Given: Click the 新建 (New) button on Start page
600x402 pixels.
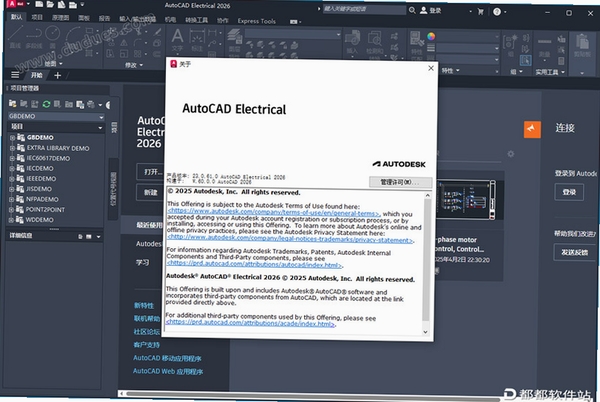Looking at the screenshot, I should pos(151,192).
